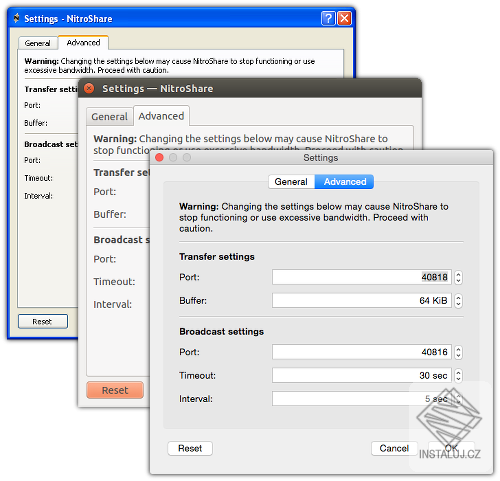Select Advanced tab in Ubuntu window
Screen dimensions: 500x481
point(161,116)
